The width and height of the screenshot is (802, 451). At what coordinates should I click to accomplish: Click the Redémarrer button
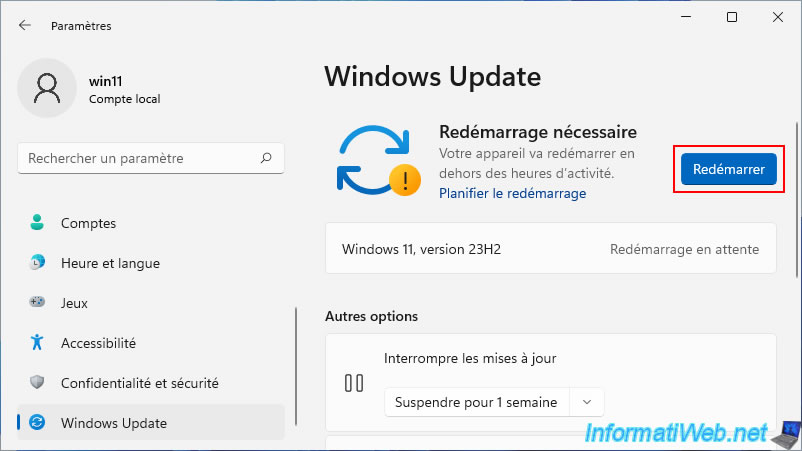pyautogui.click(x=728, y=169)
